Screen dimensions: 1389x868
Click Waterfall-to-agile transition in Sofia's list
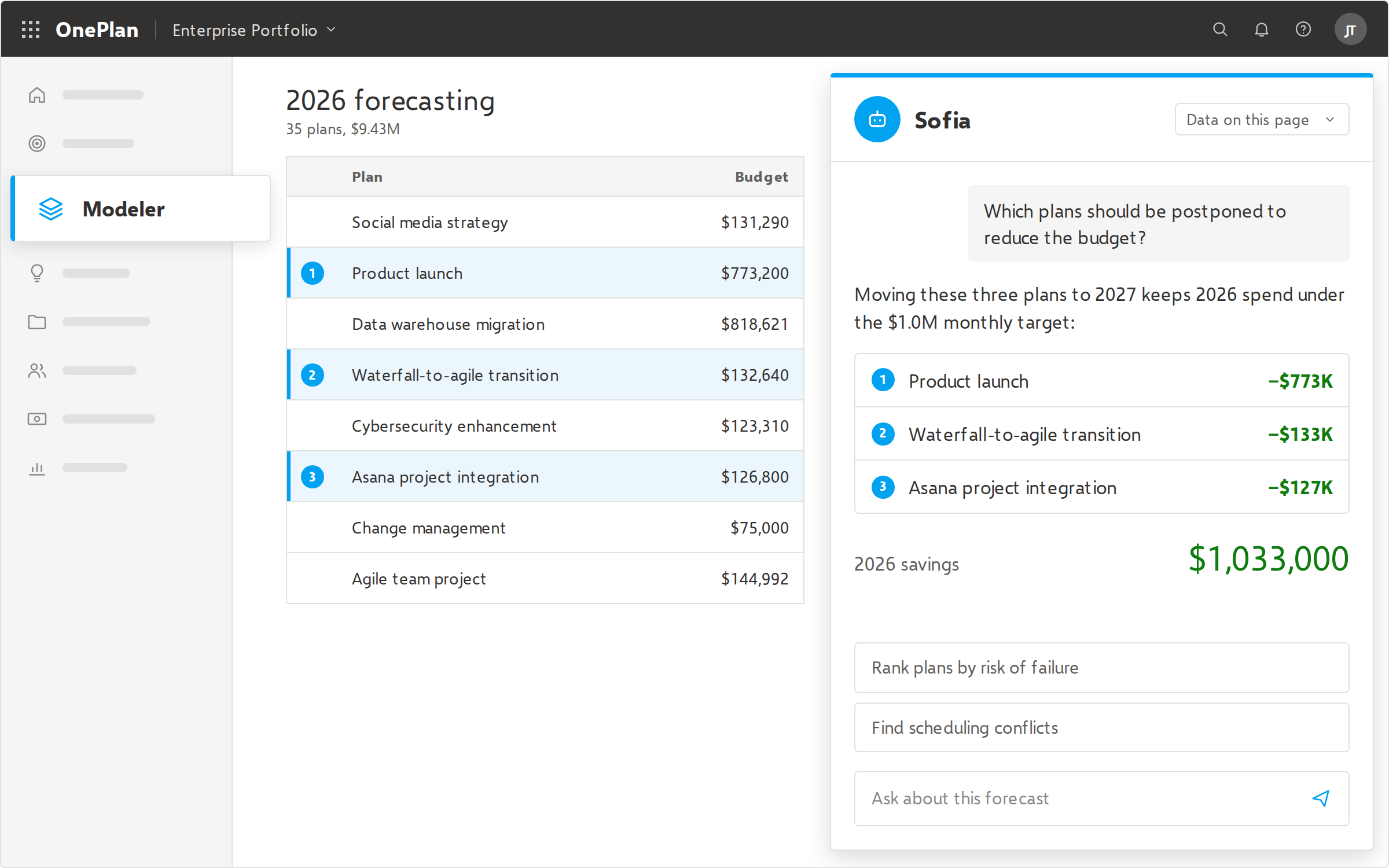tap(1101, 434)
